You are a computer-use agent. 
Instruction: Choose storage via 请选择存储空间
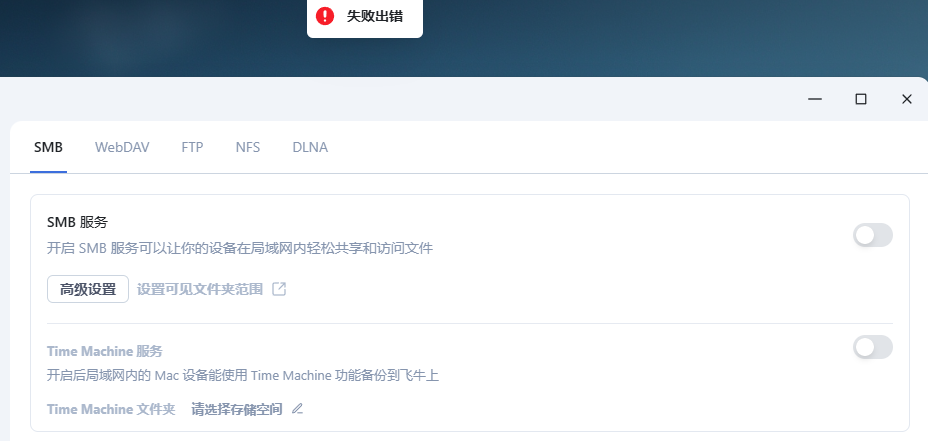(237, 409)
